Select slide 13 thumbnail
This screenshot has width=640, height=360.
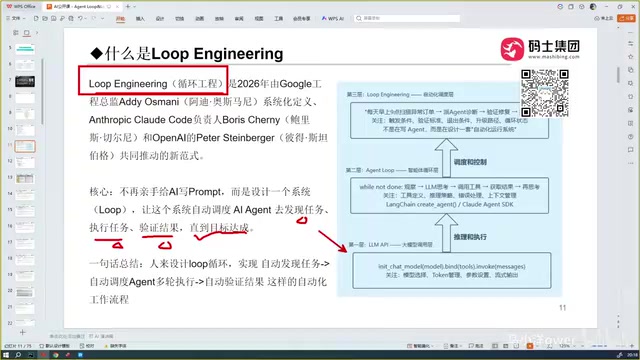point(25,179)
